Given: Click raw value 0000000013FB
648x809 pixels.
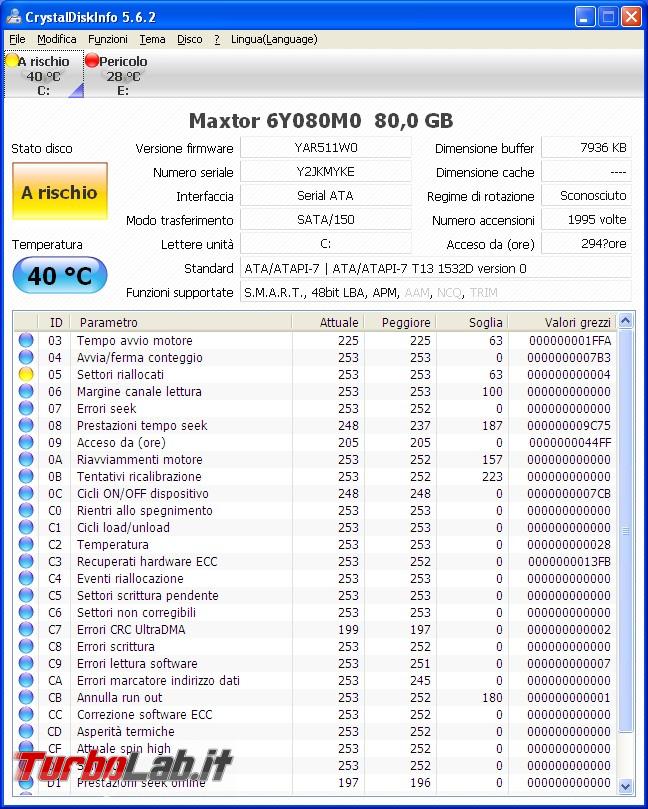Looking at the screenshot, I should click(570, 562).
